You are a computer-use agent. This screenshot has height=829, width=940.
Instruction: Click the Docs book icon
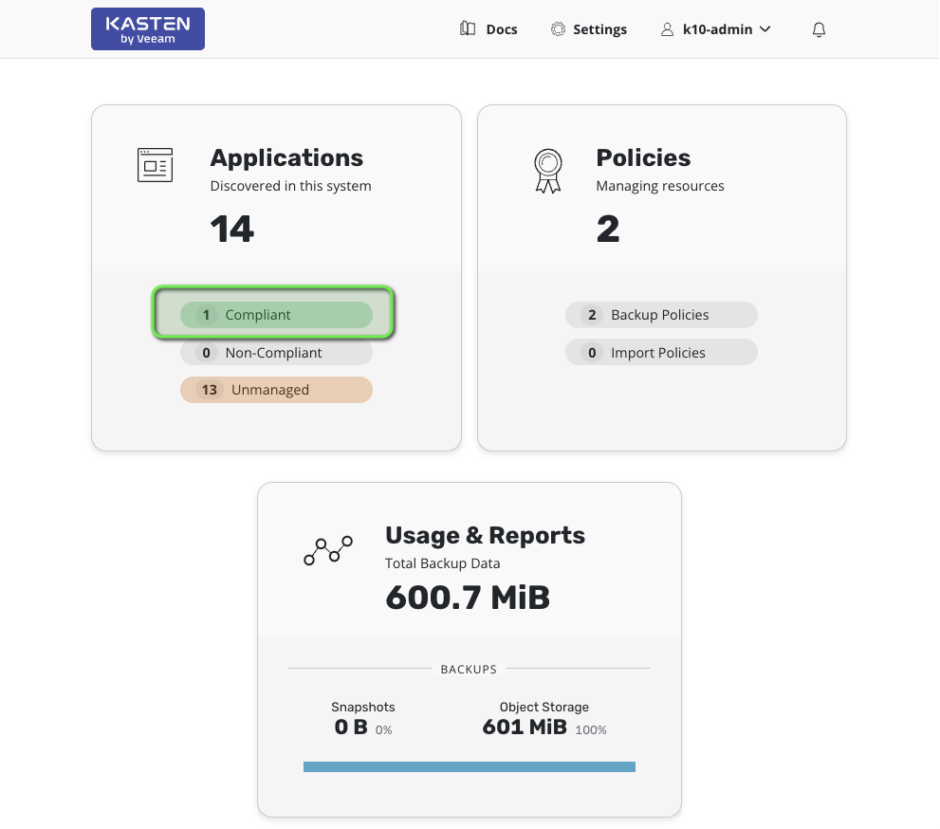(x=468, y=29)
